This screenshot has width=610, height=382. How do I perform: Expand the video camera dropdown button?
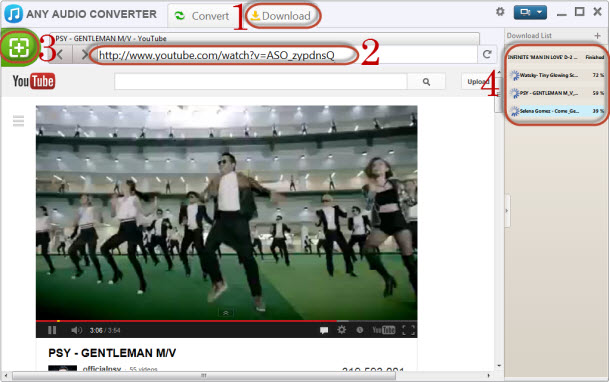[x=530, y=12]
